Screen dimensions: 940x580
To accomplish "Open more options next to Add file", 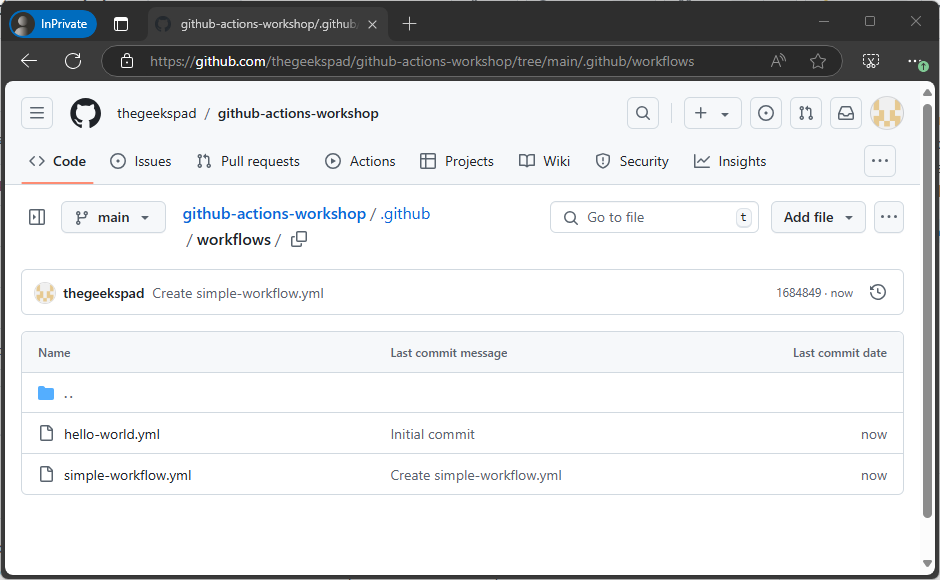I will tap(888, 217).
